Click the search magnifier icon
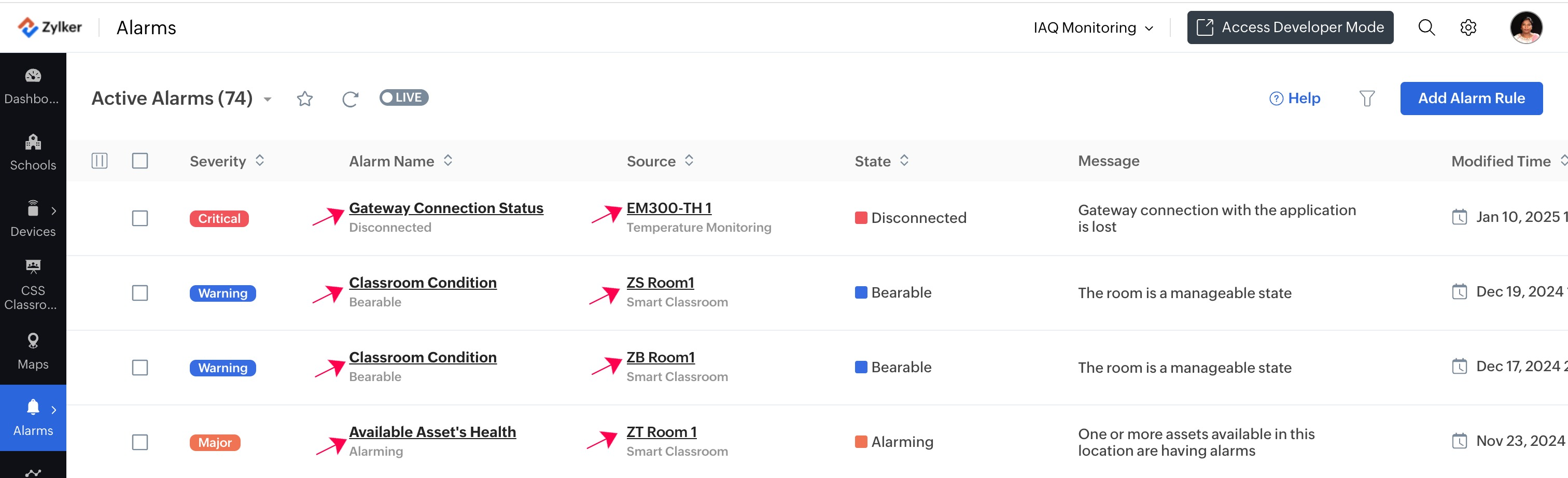Image resolution: width=1568 pixels, height=478 pixels. pos(1426,27)
